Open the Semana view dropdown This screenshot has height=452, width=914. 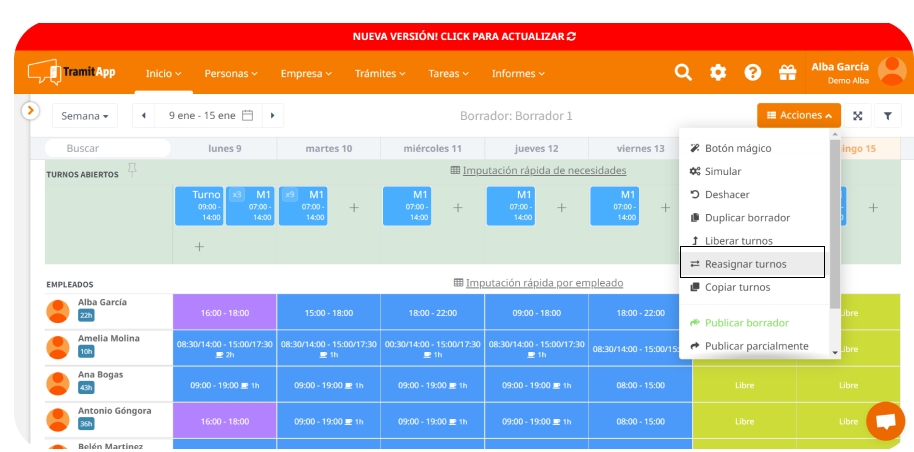pos(84,116)
